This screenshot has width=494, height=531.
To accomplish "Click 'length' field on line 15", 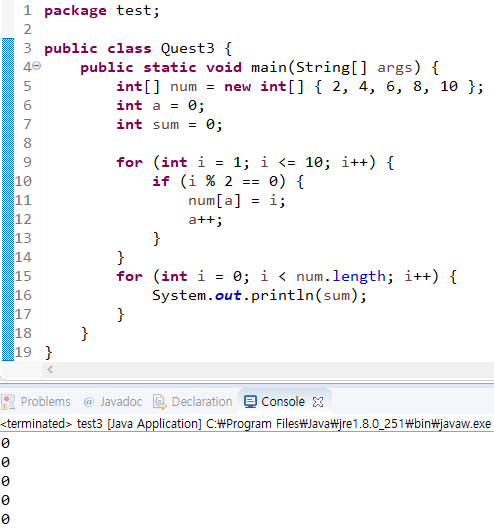I will [x=359, y=276].
